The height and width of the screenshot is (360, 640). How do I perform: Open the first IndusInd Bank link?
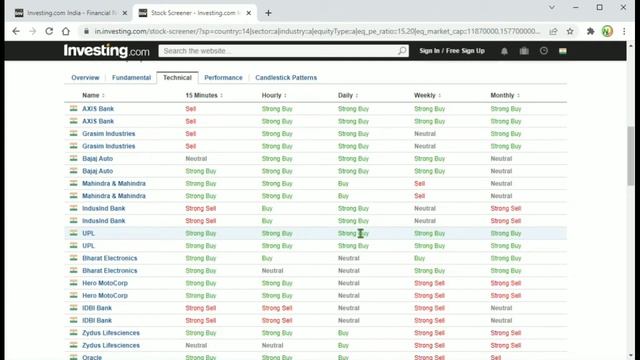(104, 209)
